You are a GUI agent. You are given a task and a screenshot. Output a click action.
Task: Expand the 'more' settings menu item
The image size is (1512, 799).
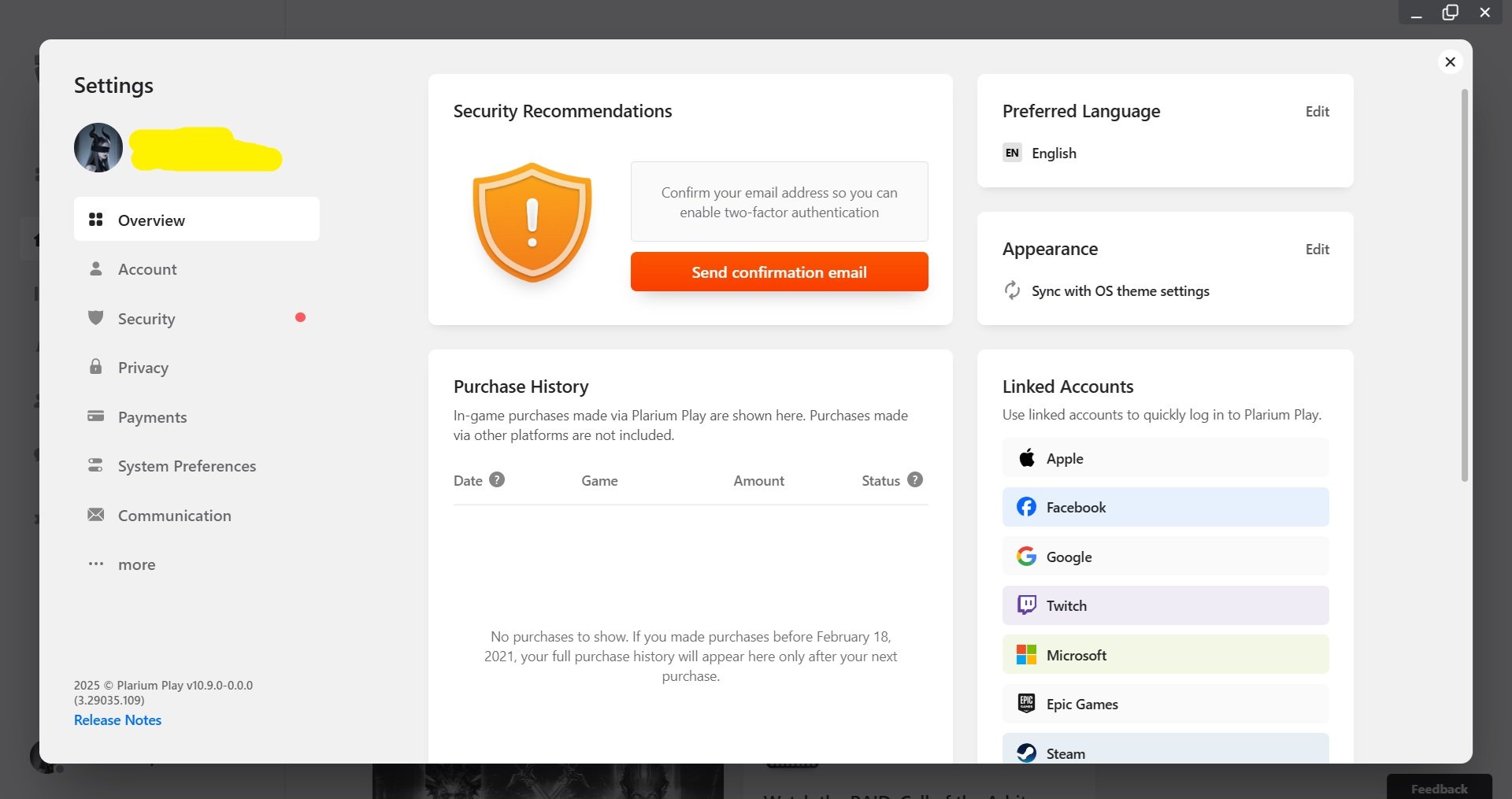point(136,564)
